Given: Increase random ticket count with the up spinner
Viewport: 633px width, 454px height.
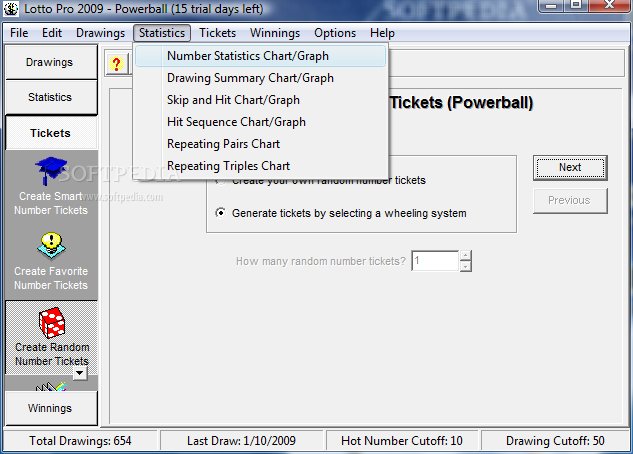Looking at the screenshot, I should tap(465, 255).
